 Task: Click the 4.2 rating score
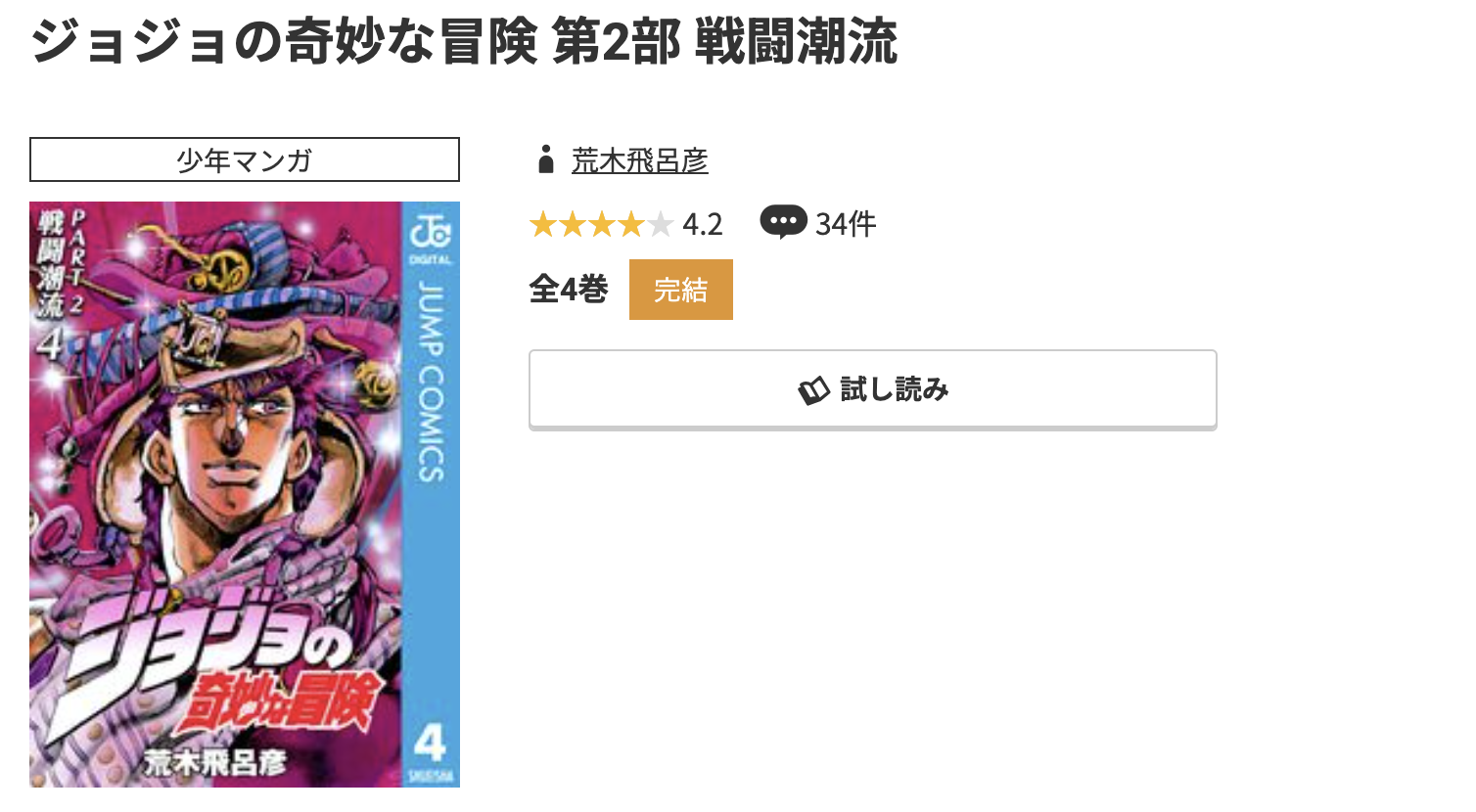coord(703,225)
